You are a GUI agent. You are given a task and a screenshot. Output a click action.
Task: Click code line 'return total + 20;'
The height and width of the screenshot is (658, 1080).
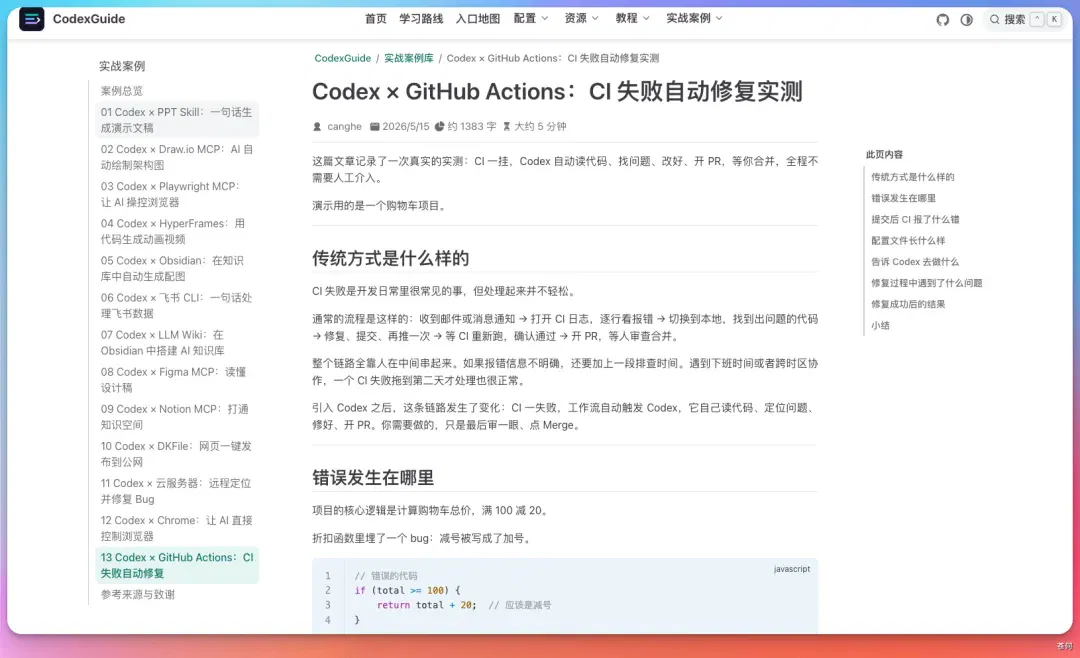coord(426,605)
